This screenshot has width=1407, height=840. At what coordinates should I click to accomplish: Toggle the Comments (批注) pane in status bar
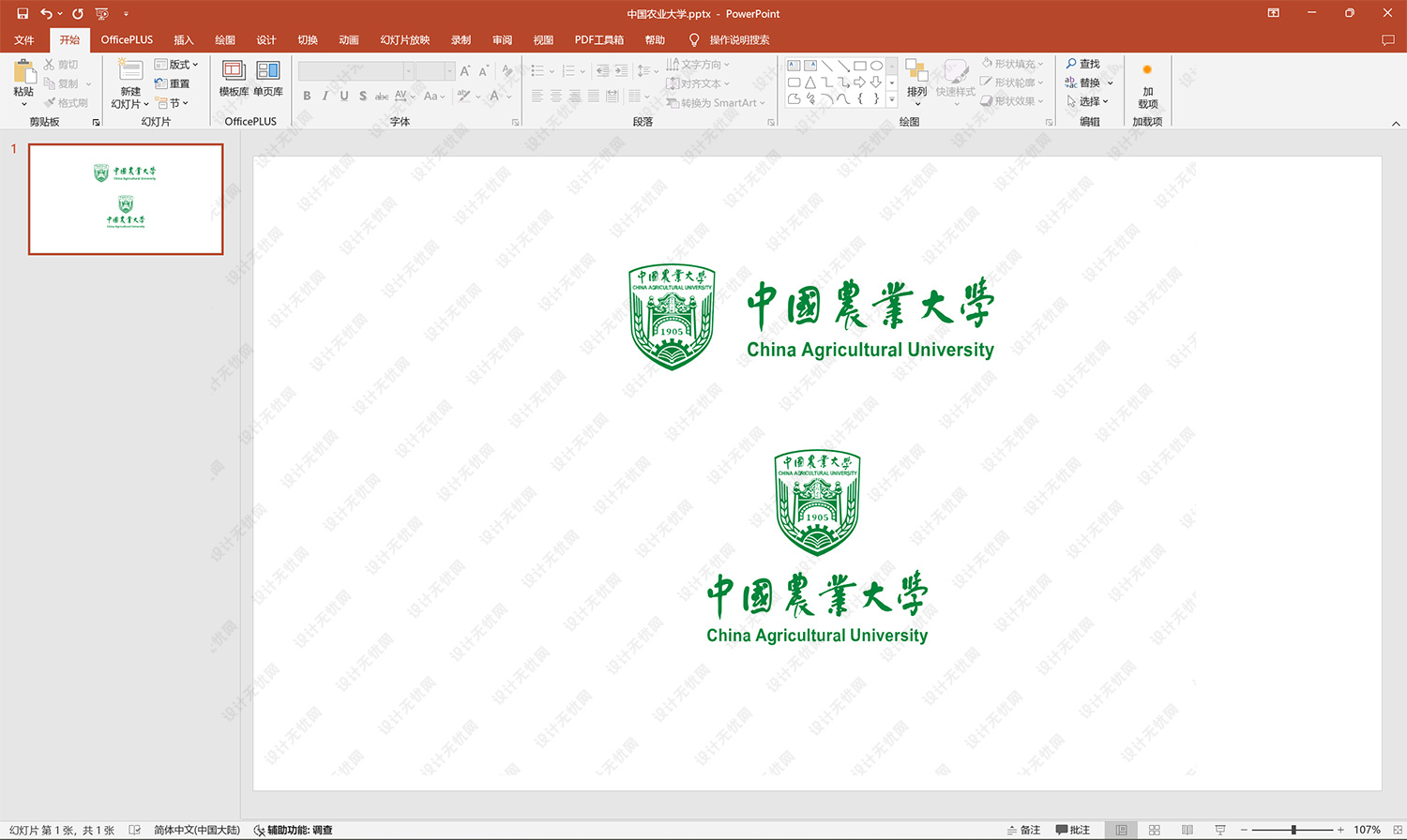[1072, 830]
